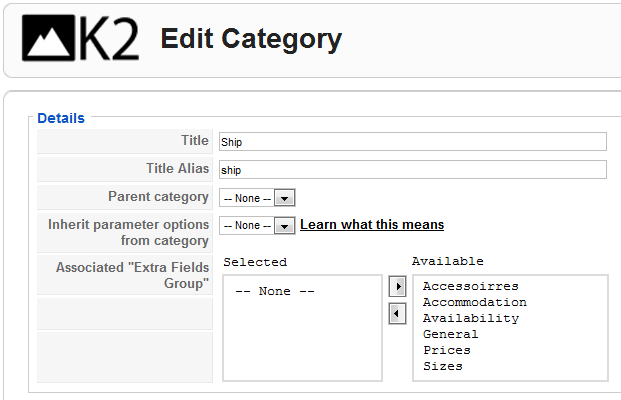Choose Availability from the Available list

click(471, 318)
